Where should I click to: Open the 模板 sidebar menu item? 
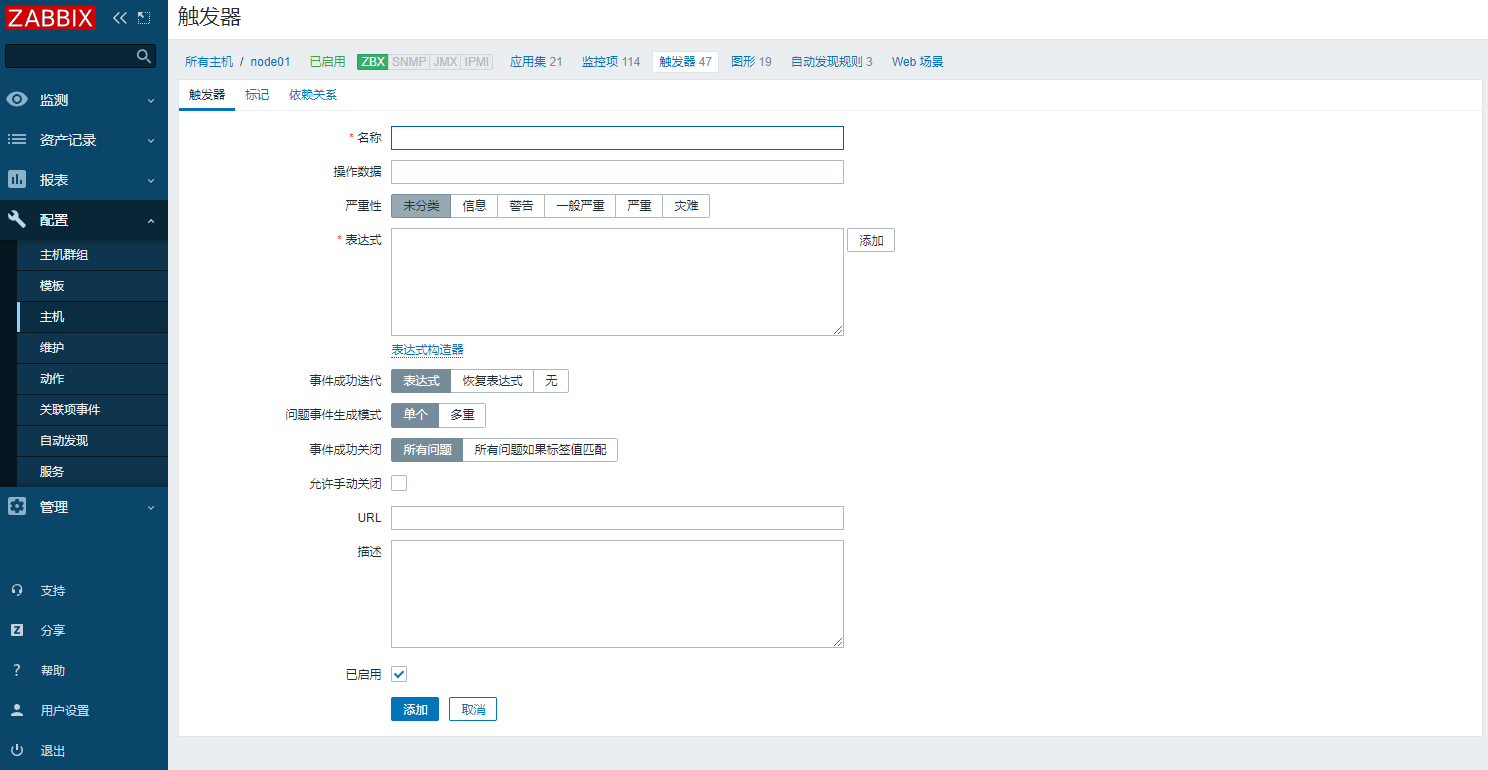click(x=52, y=286)
